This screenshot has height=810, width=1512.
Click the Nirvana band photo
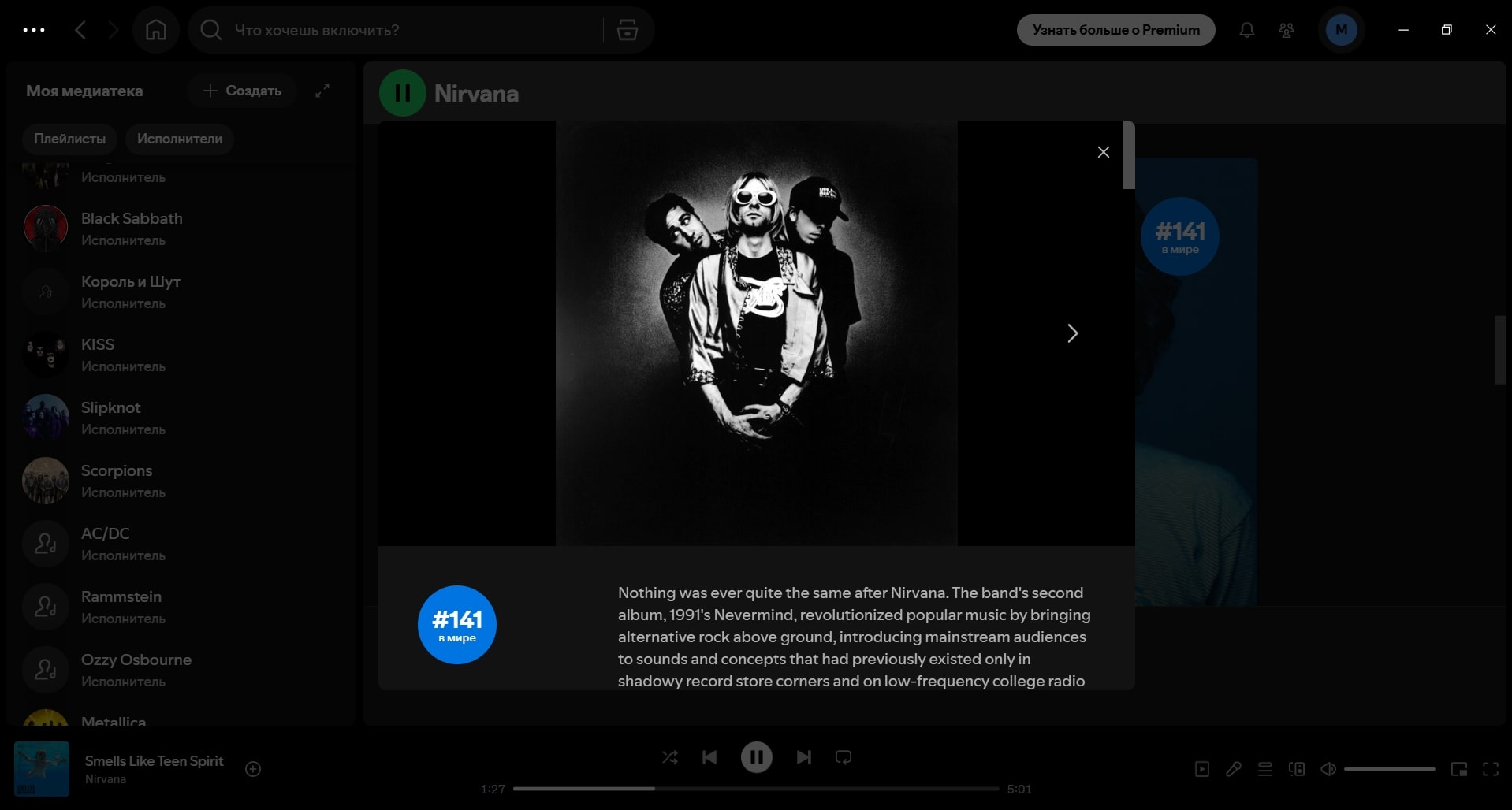tap(757, 333)
